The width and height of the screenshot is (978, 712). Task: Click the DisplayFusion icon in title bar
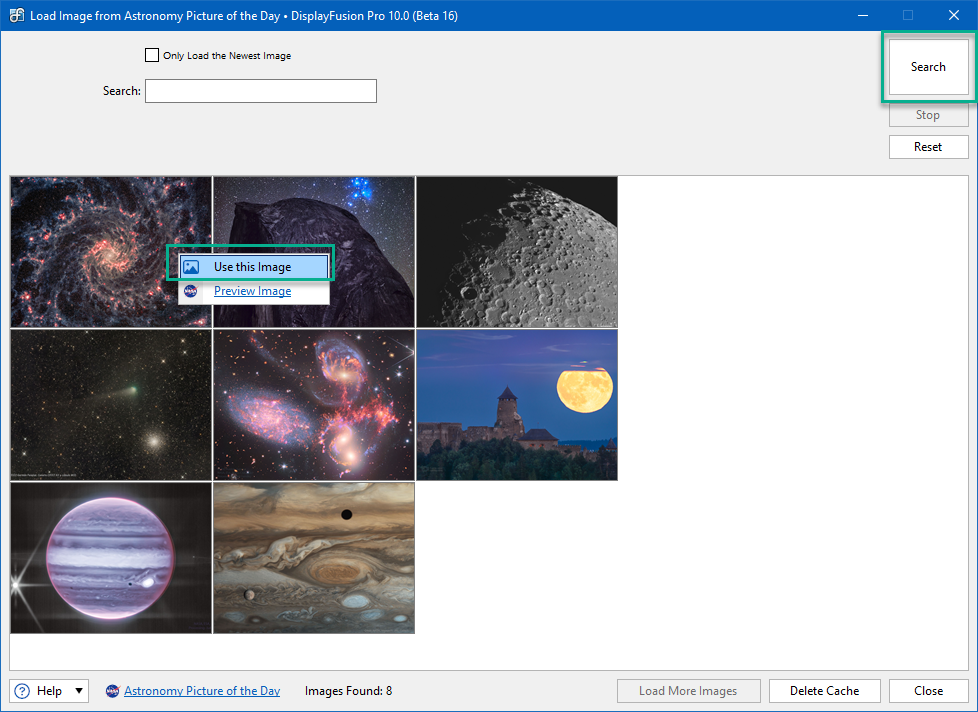click(x=17, y=15)
